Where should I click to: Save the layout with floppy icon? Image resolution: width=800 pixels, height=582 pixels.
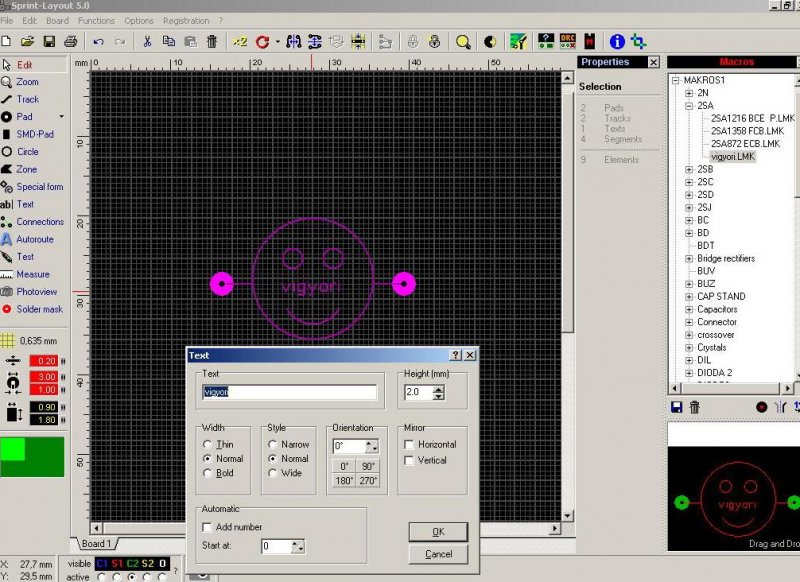point(49,41)
